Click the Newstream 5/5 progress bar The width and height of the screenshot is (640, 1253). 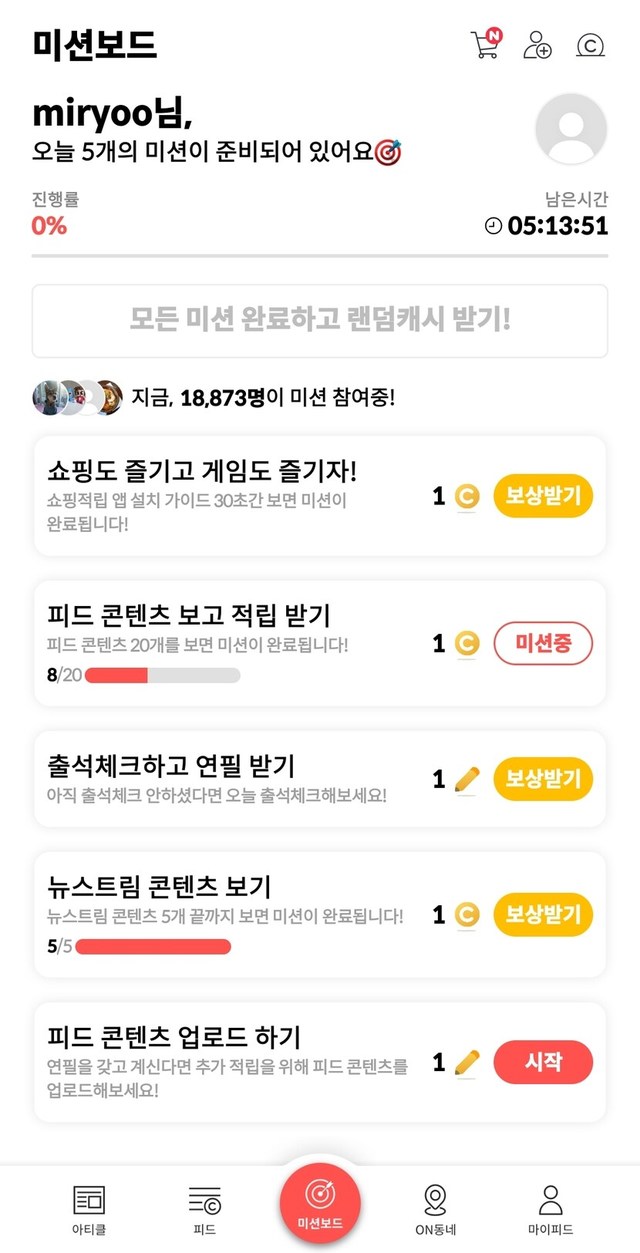click(153, 946)
